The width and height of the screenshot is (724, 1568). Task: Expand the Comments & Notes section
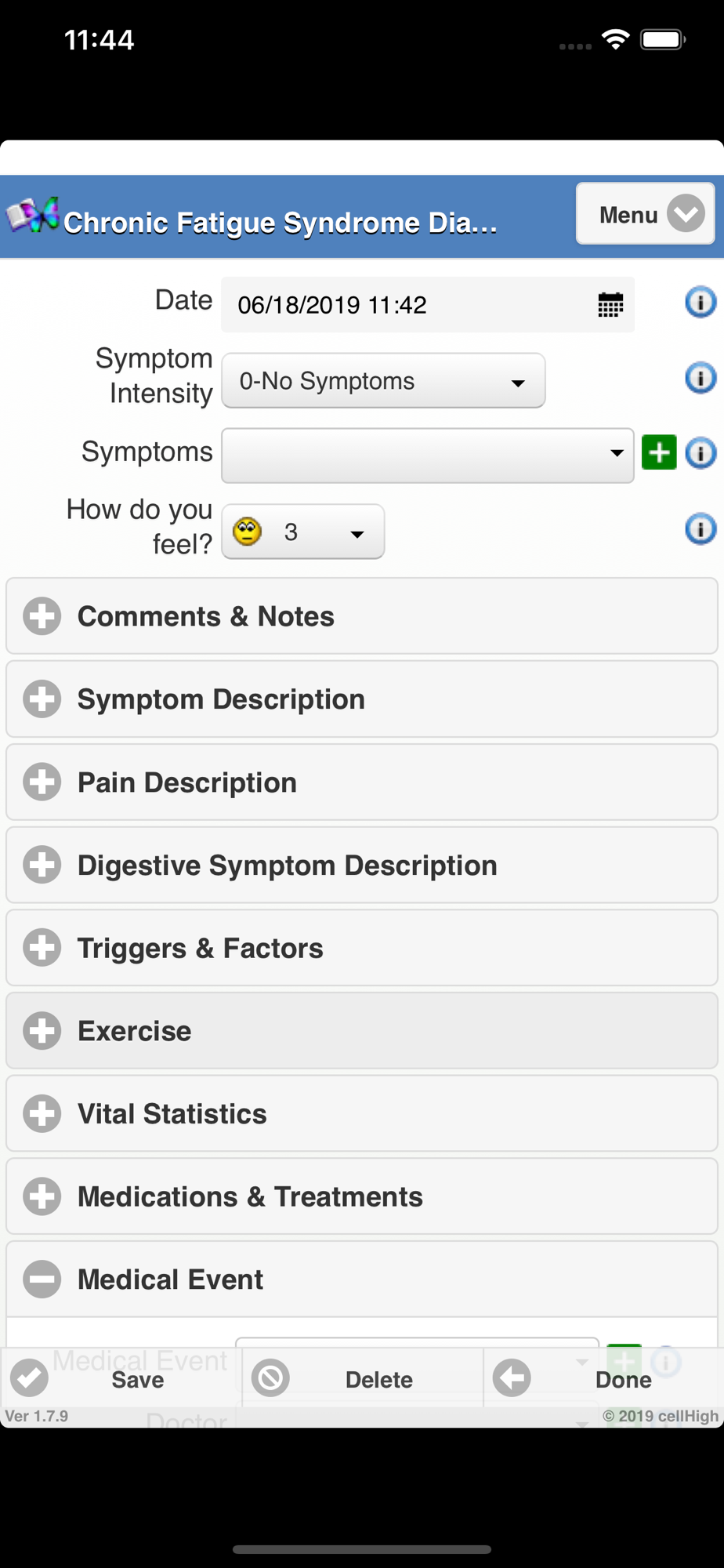click(x=362, y=616)
